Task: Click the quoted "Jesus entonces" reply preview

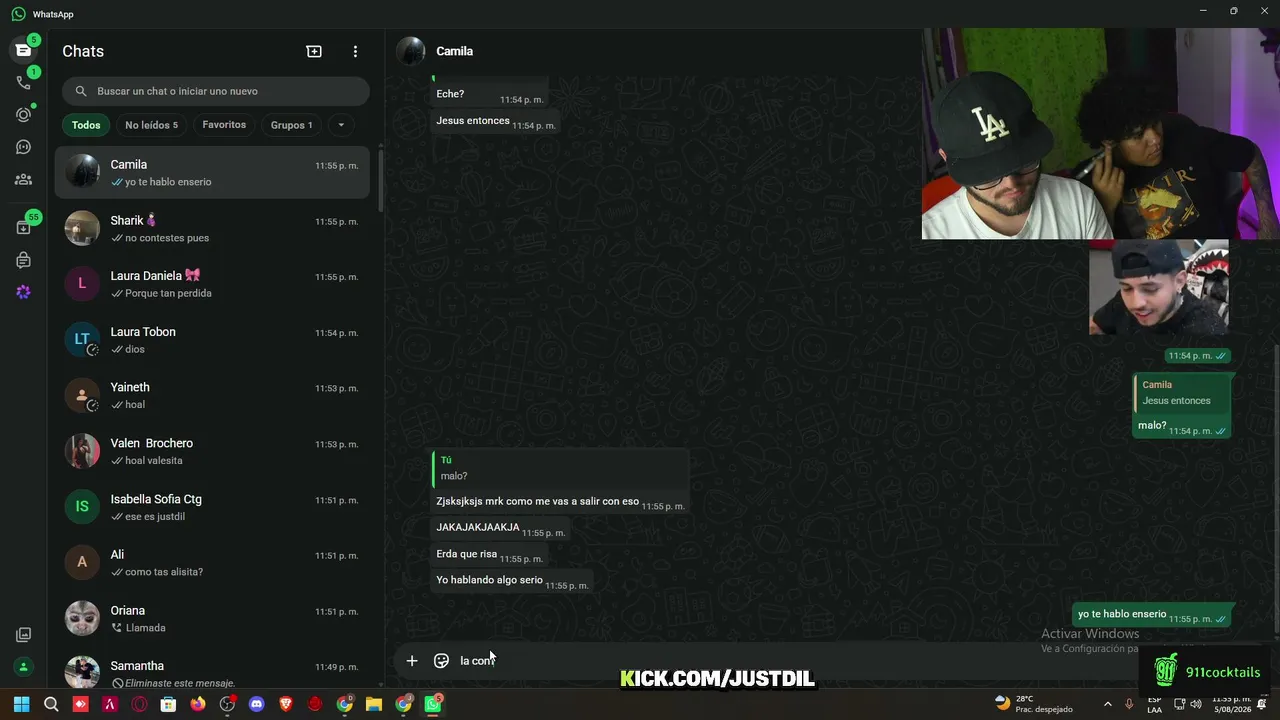Action: [1181, 393]
